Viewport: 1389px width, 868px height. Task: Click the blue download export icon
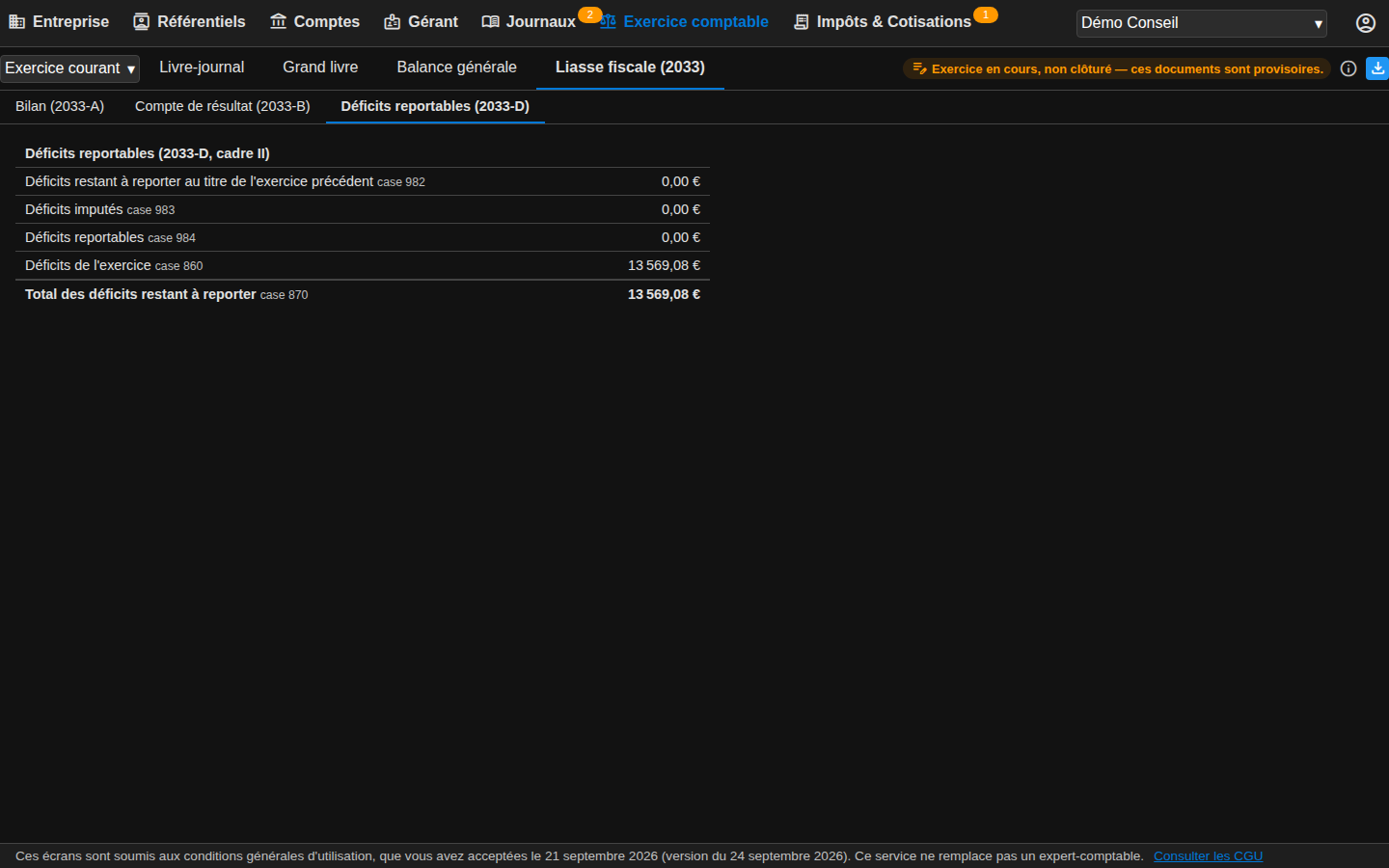1377,68
